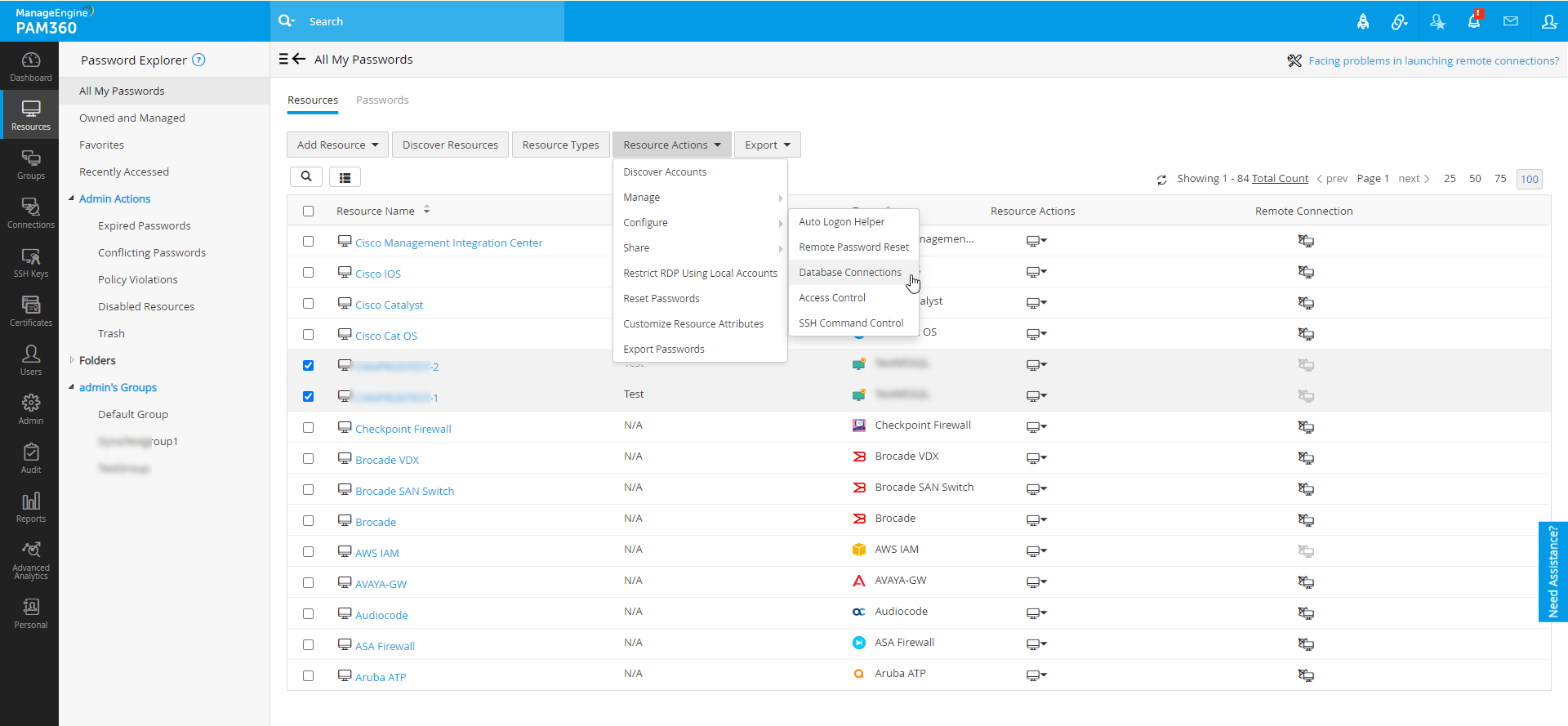
Task: Choose Database Connections from the submenu
Action: coord(849,273)
